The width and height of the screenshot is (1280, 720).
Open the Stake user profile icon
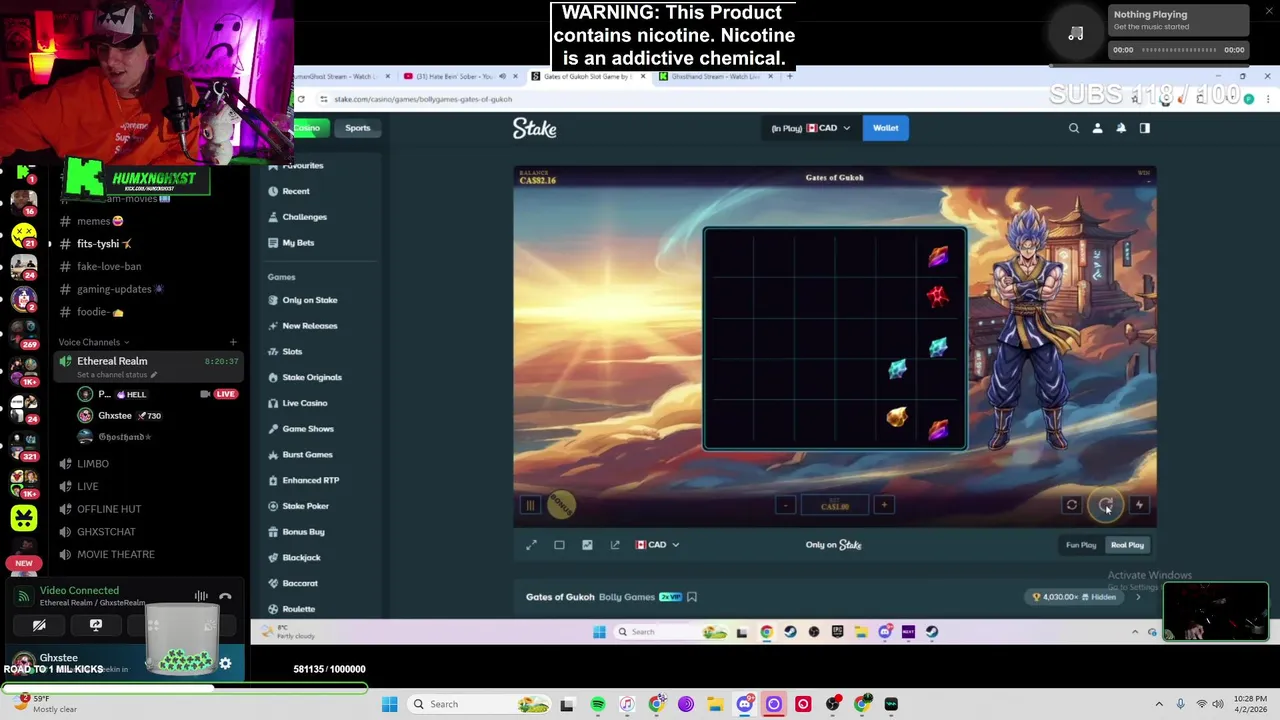(x=1097, y=128)
